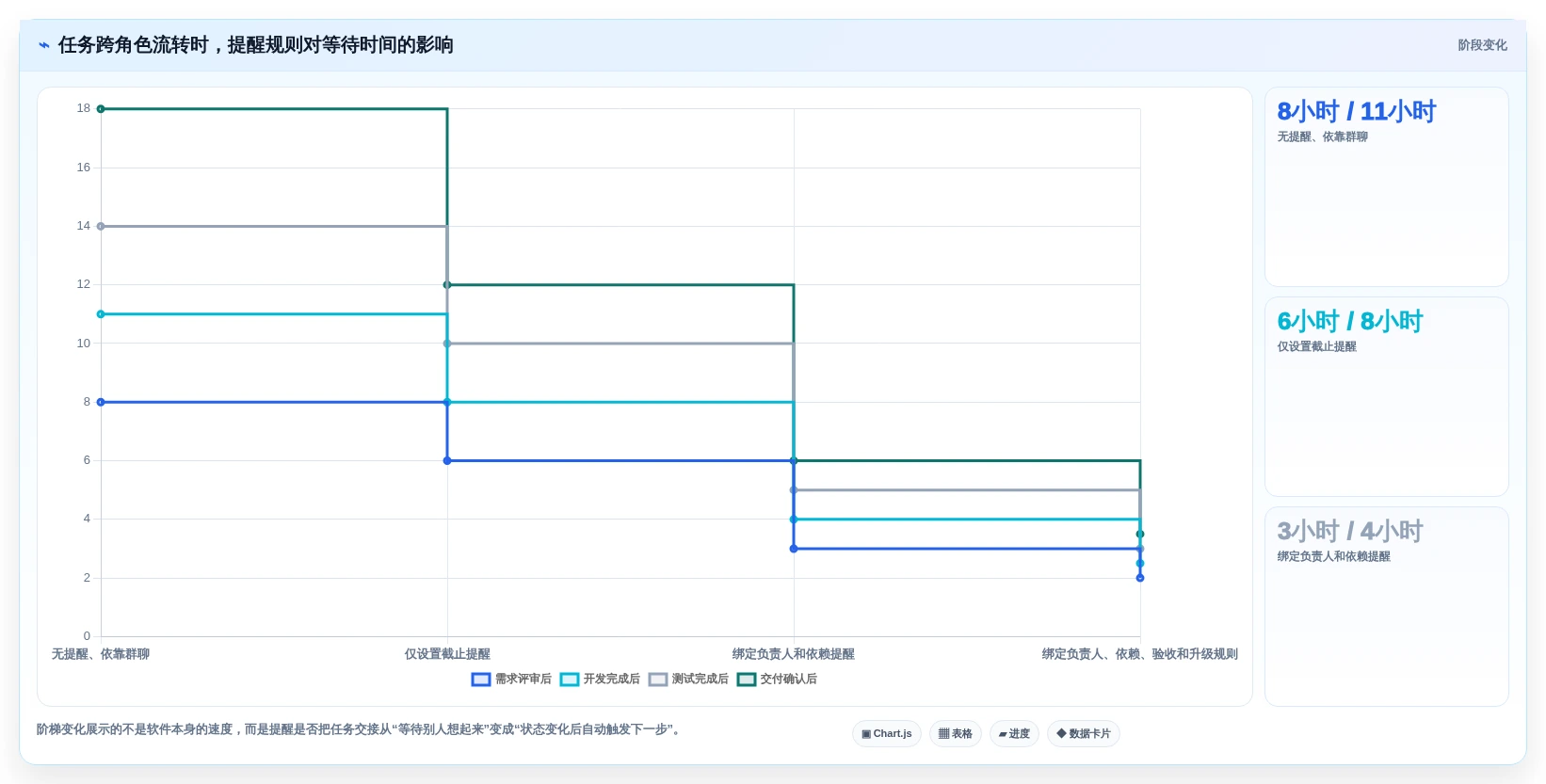Click the card caption 无提醒、依靠群聊
This screenshot has width=1546, height=784.
(1322, 137)
